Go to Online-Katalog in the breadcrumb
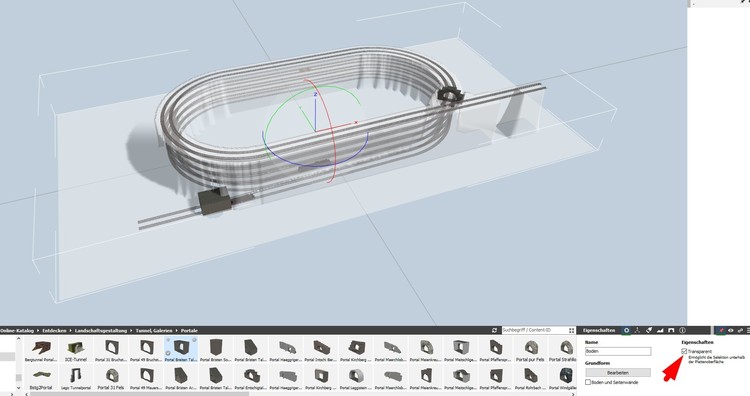Viewport: 750px width, 396px height. [x=17, y=330]
